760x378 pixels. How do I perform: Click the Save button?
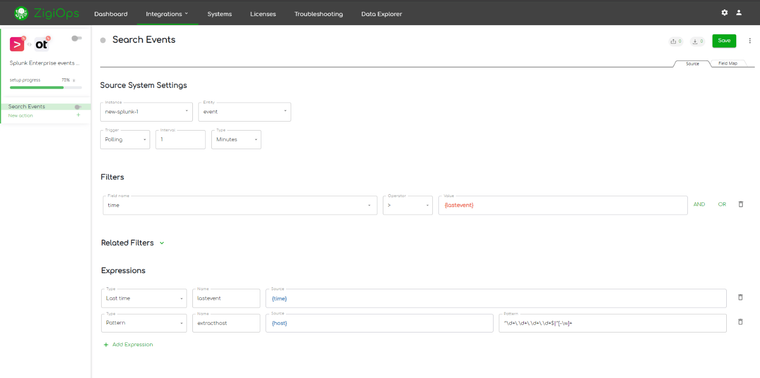[x=724, y=41]
